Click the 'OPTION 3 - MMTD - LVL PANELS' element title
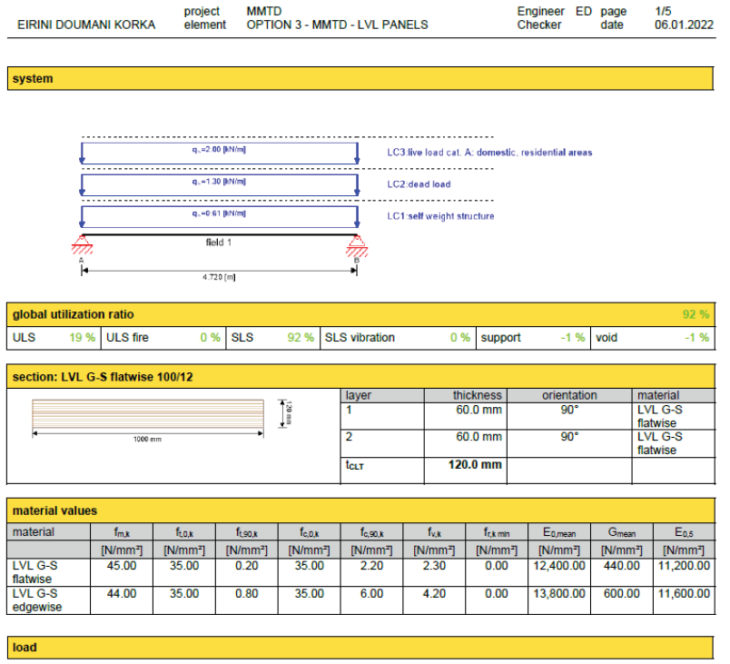Image resolution: width=730 pixels, height=664 pixels. (337, 25)
